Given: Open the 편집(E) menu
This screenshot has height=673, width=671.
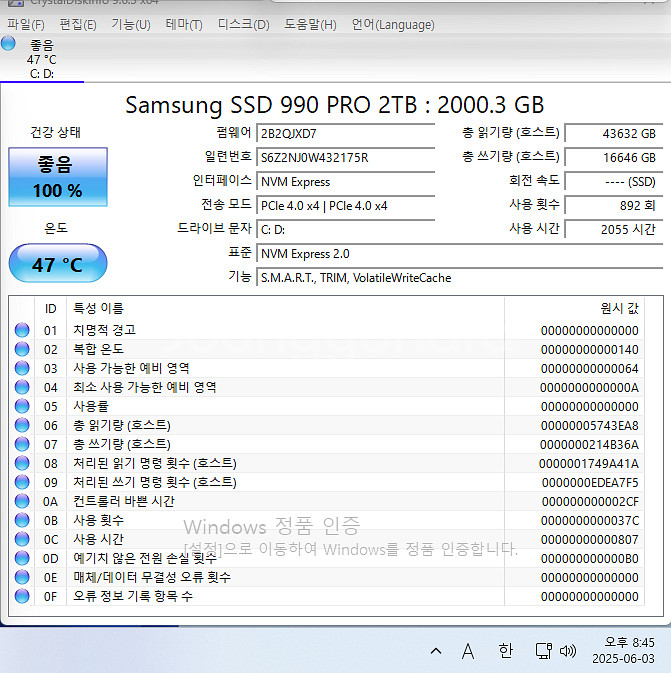Looking at the screenshot, I should [x=78, y=24].
